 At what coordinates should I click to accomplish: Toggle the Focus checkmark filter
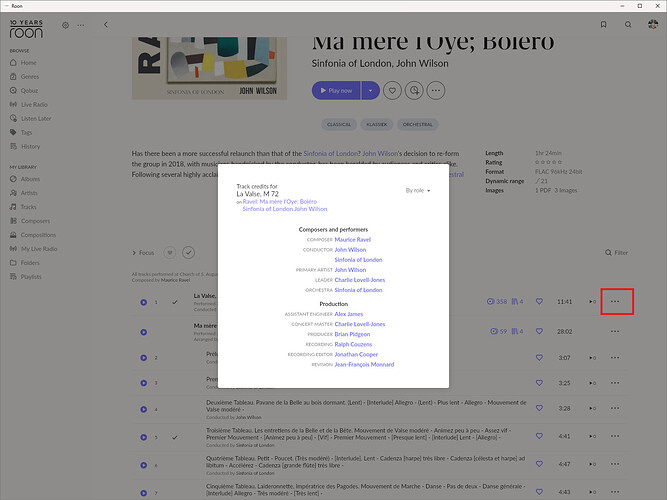188,253
